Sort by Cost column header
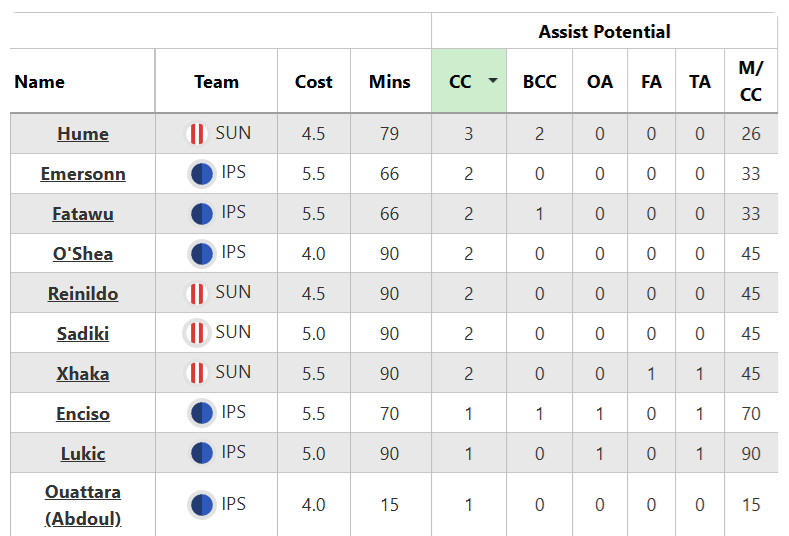This screenshot has width=789, height=536. [313, 82]
